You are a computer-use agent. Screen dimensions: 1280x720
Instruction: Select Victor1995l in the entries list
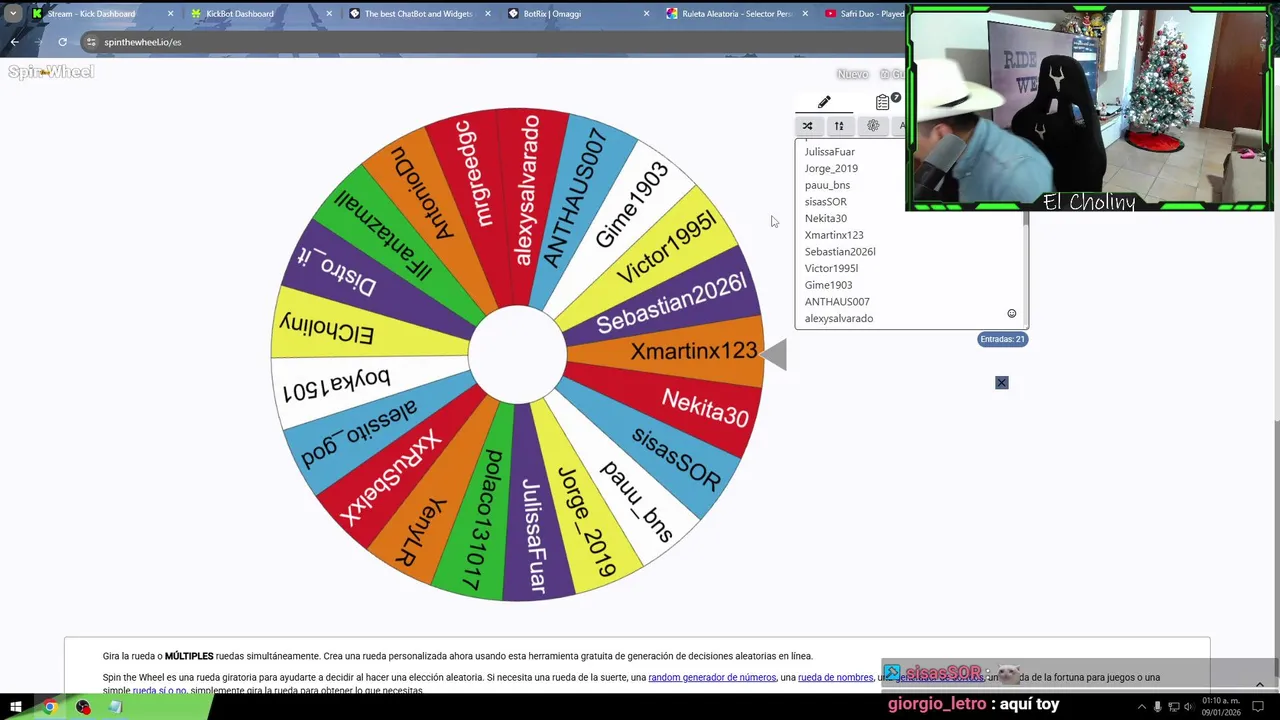[831, 268]
